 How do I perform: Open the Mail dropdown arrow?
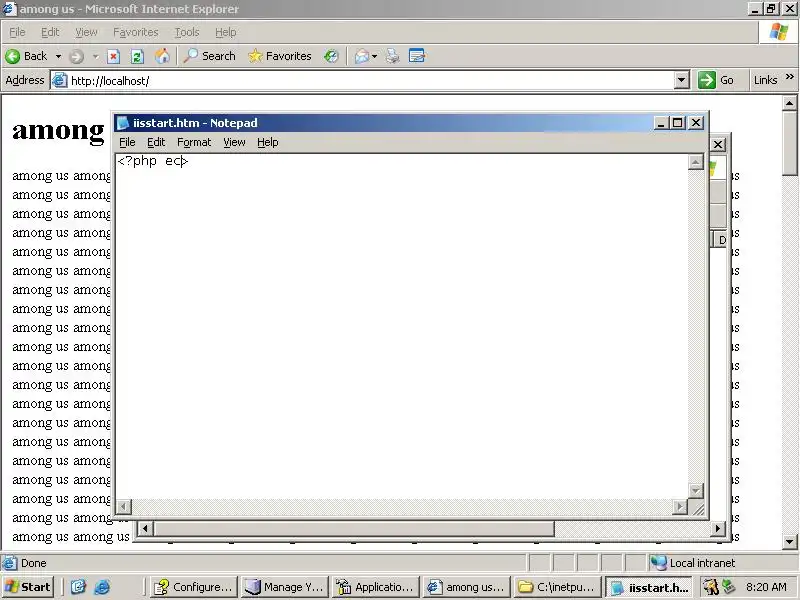(374, 56)
